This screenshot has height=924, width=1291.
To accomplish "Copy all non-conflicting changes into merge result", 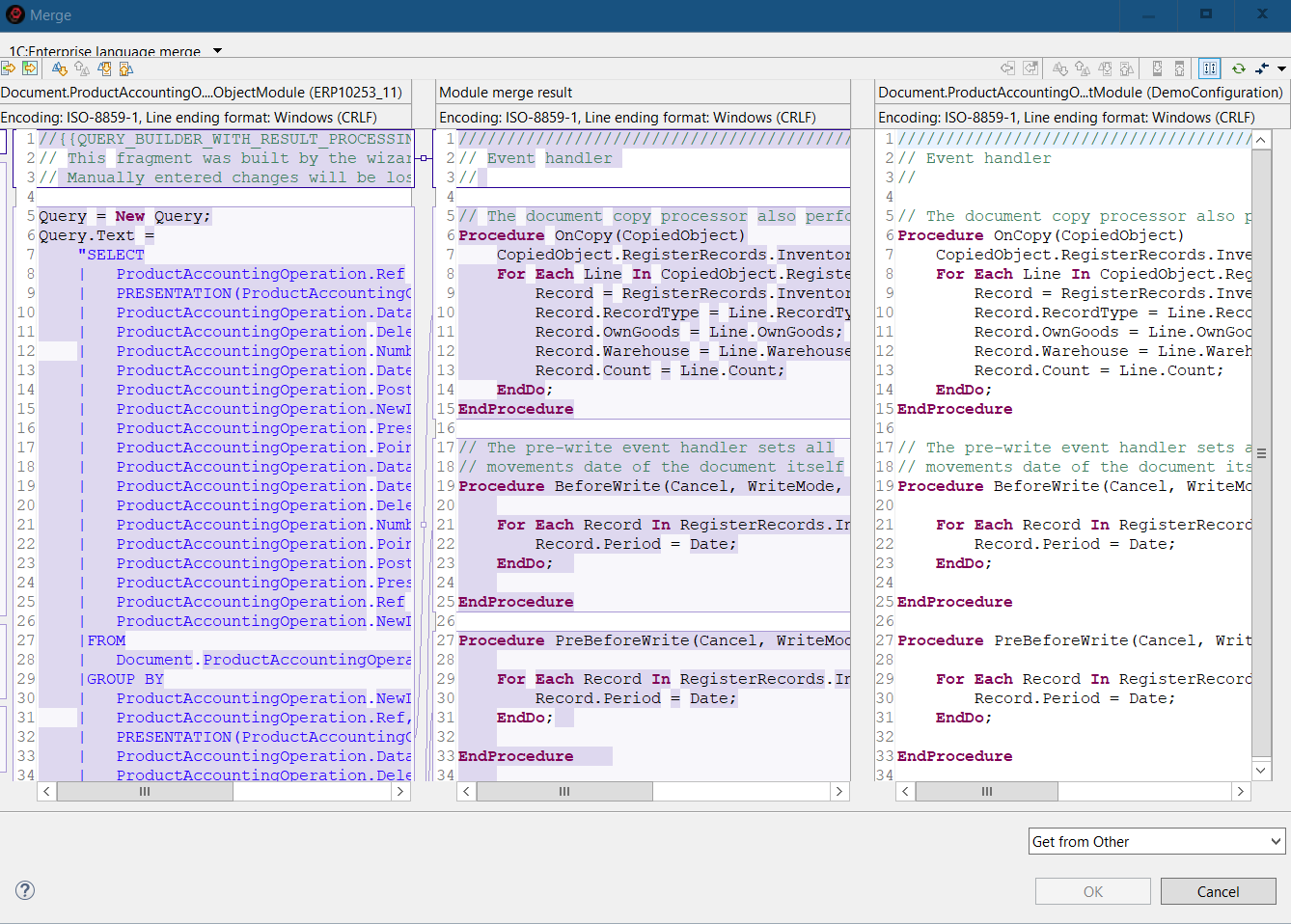I will (30, 68).
